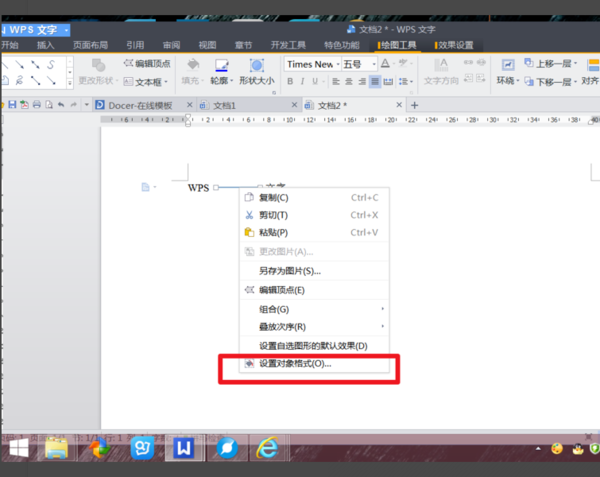
Task: Open Windows Start button
Action: pyautogui.click(x=19, y=448)
